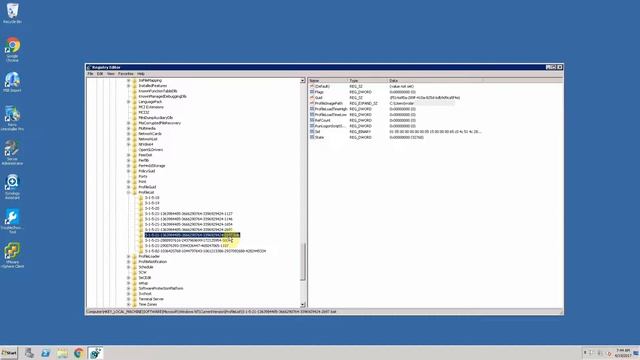This screenshot has height=360, width=640.
Task: Sort values by the Name column header
Action: pyautogui.click(x=328, y=81)
